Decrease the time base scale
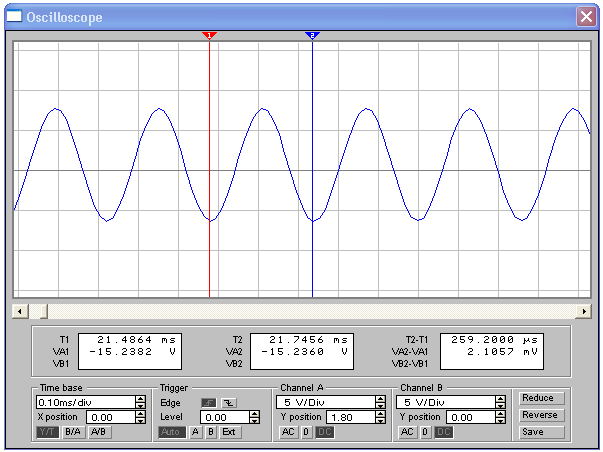Viewport: 603px width, 452px height. point(141,405)
